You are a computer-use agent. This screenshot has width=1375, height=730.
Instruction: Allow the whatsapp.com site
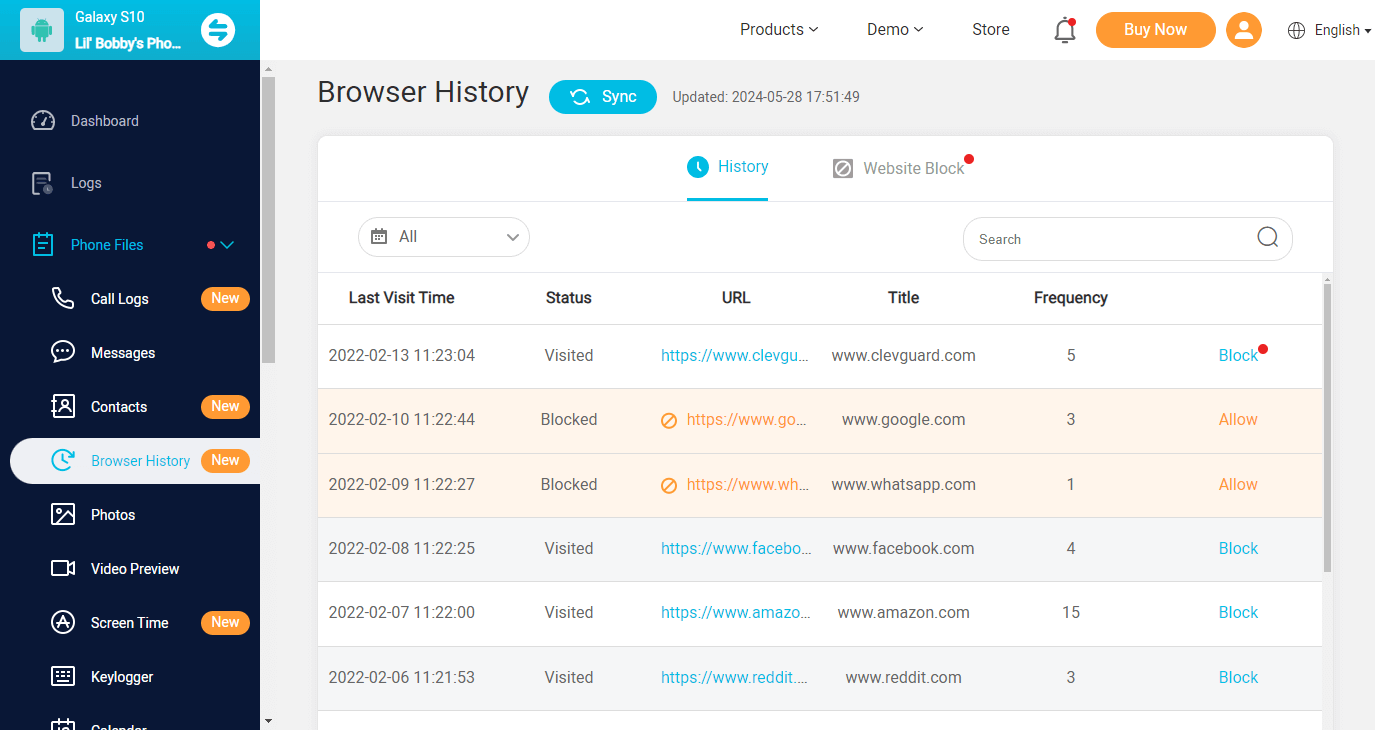tap(1238, 485)
